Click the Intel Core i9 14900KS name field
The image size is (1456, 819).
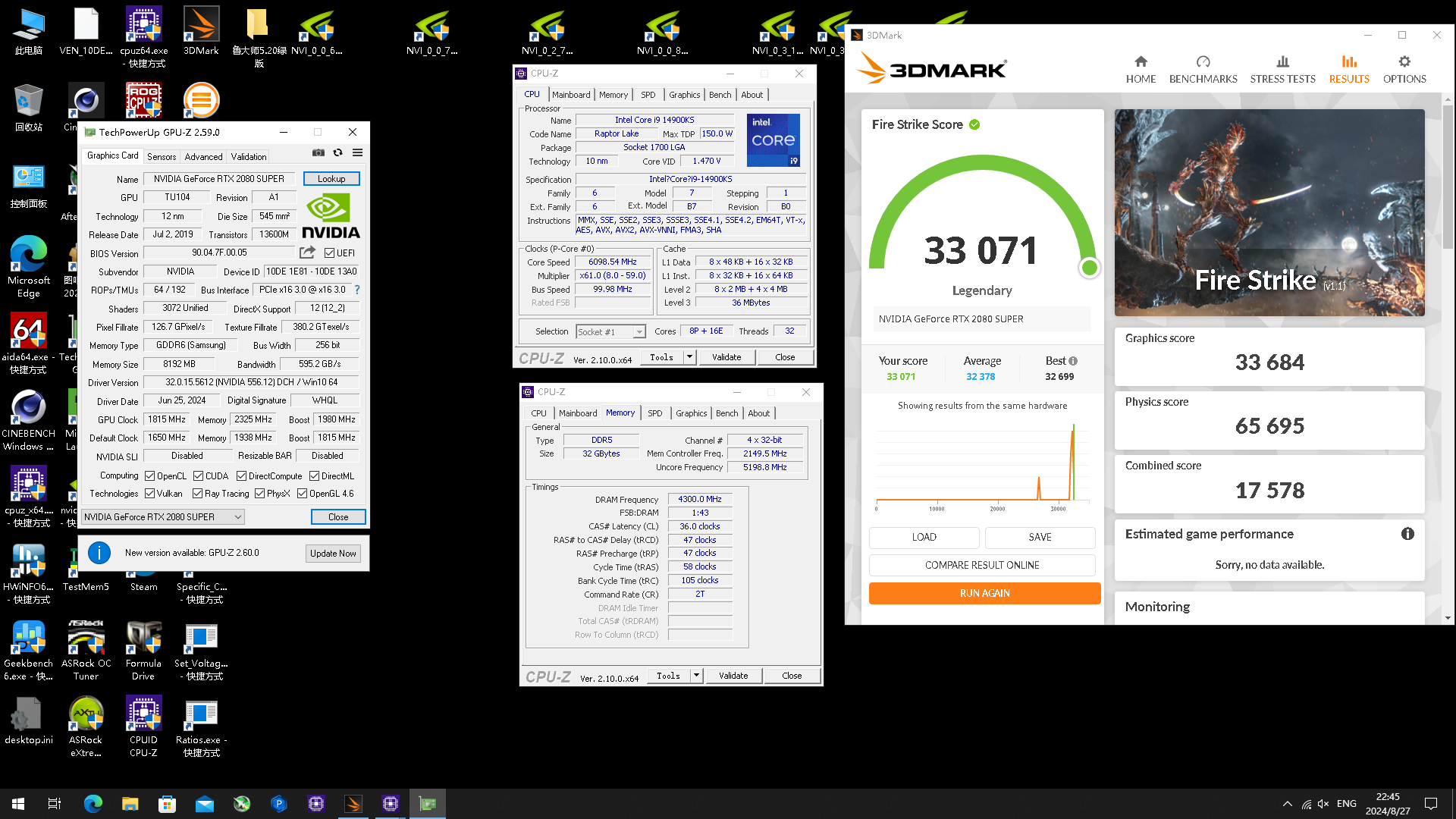pyautogui.click(x=654, y=120)
